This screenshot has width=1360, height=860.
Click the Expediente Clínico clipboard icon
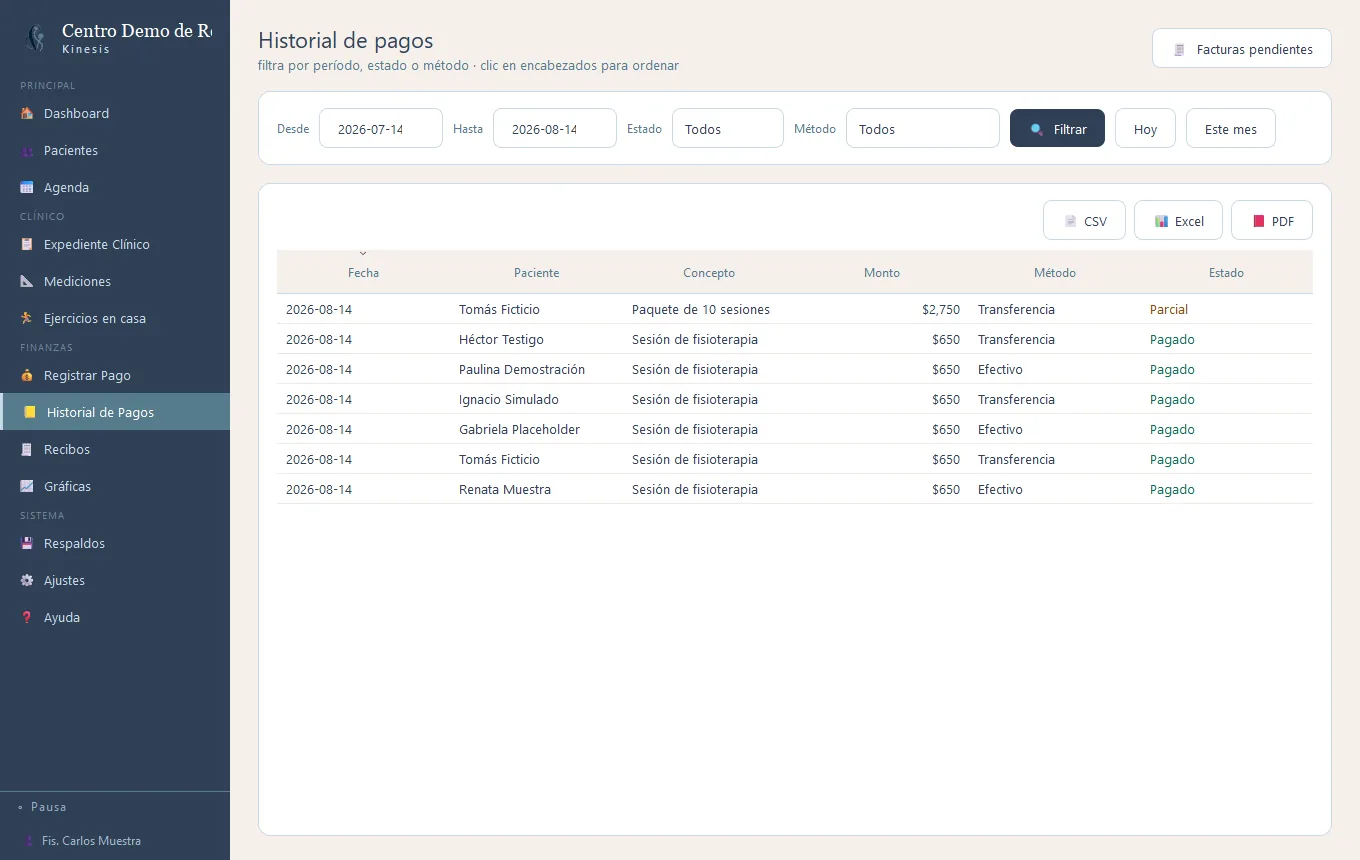[27, 244]
